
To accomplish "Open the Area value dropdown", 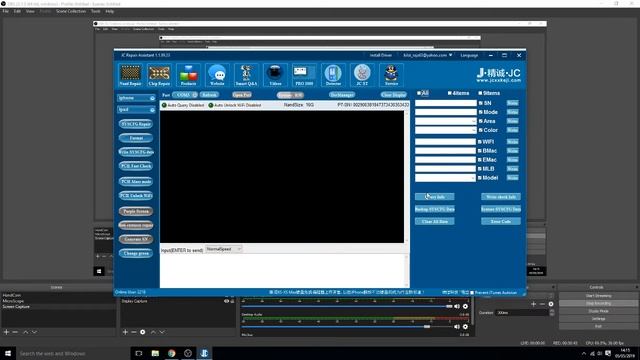I will [x=473, y=121].
